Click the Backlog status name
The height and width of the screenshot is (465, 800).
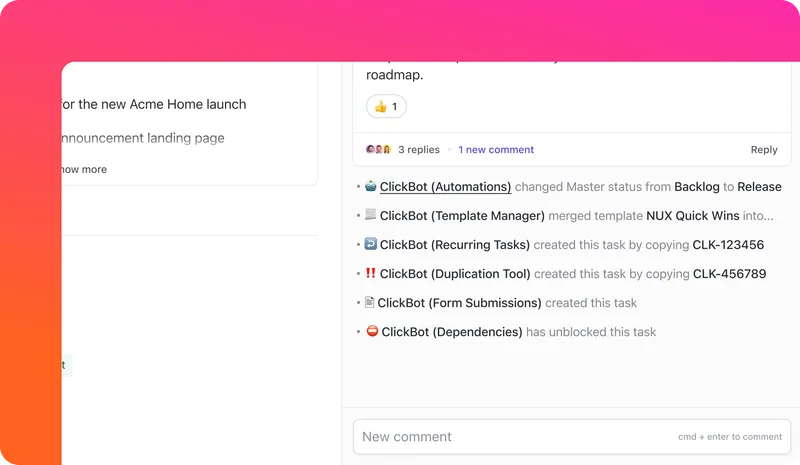(x=696, y=187)
